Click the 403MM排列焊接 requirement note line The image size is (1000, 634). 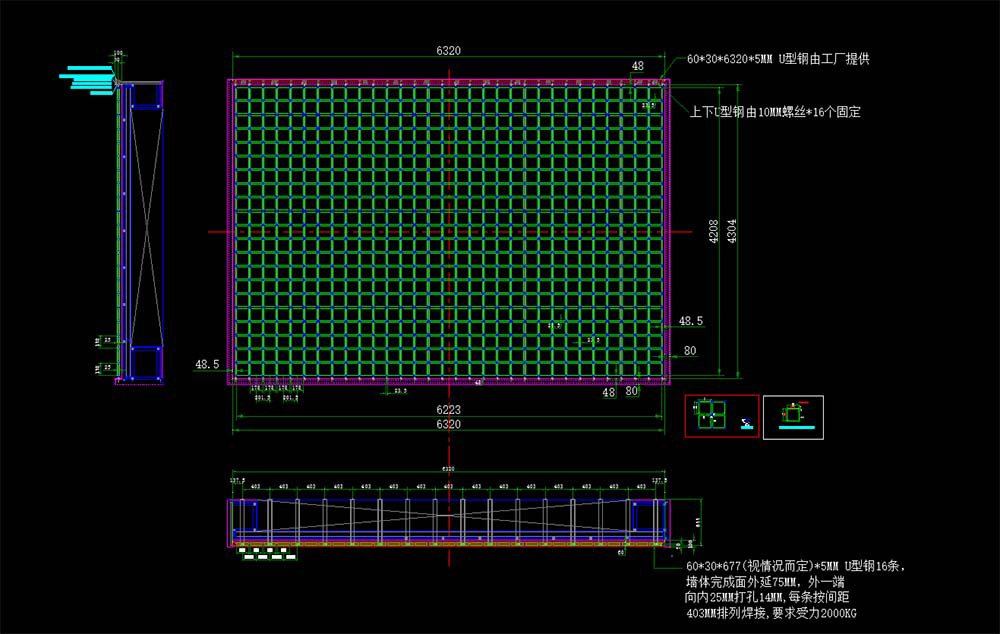point(771,612)
